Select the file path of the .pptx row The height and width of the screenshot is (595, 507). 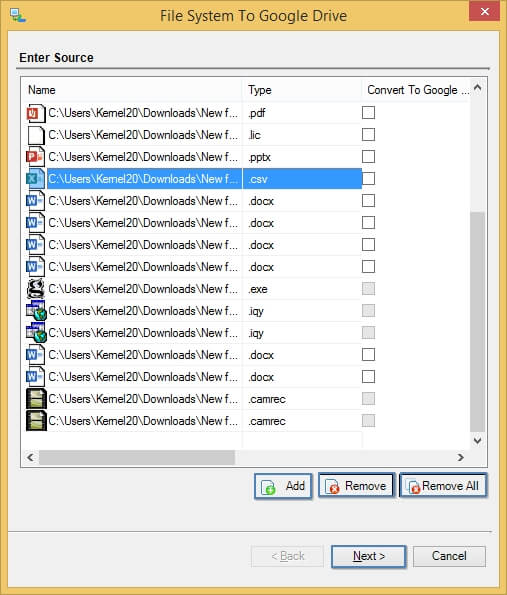click(143, 157)
